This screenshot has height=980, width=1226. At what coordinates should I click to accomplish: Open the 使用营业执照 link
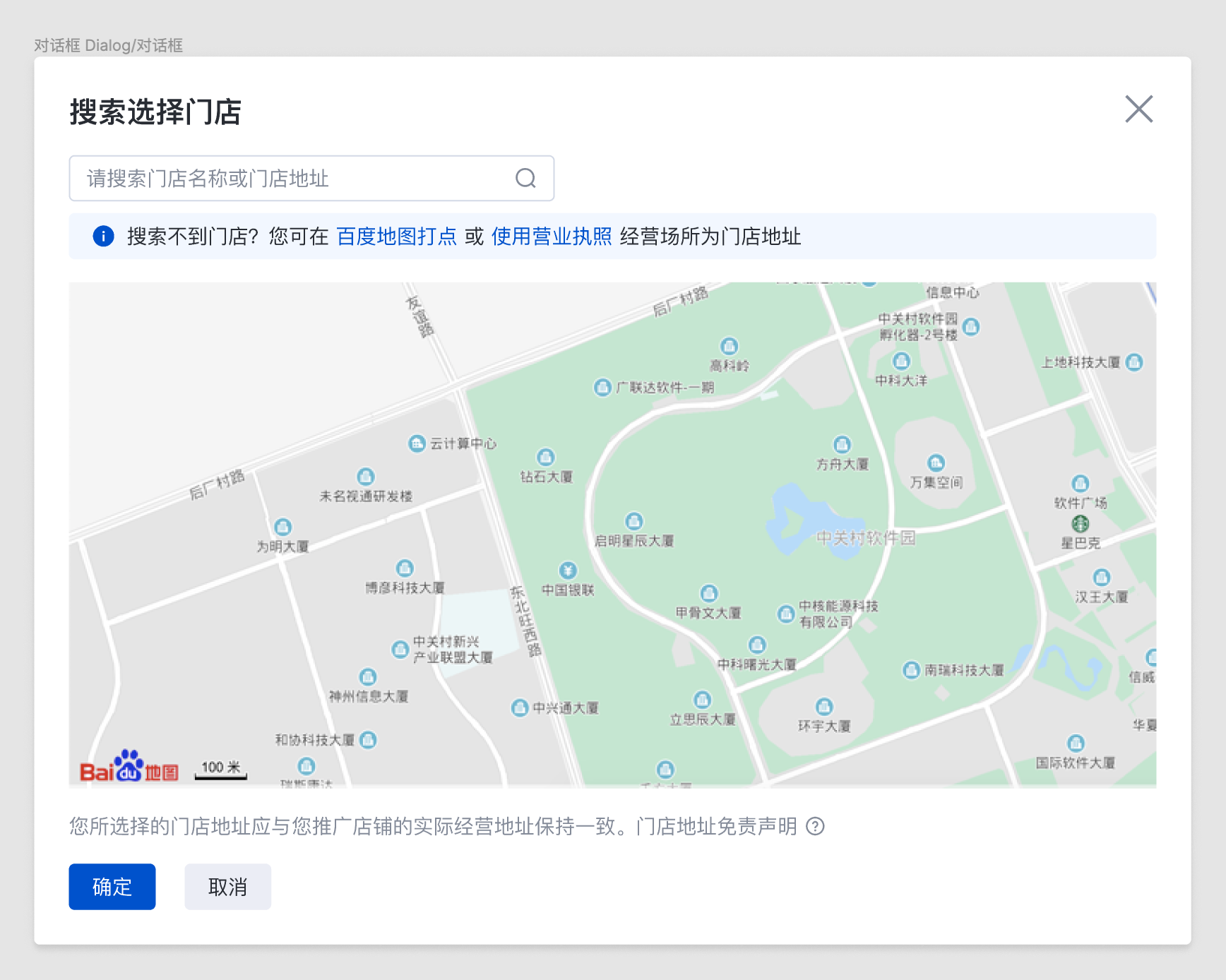(x=552, y=237)
